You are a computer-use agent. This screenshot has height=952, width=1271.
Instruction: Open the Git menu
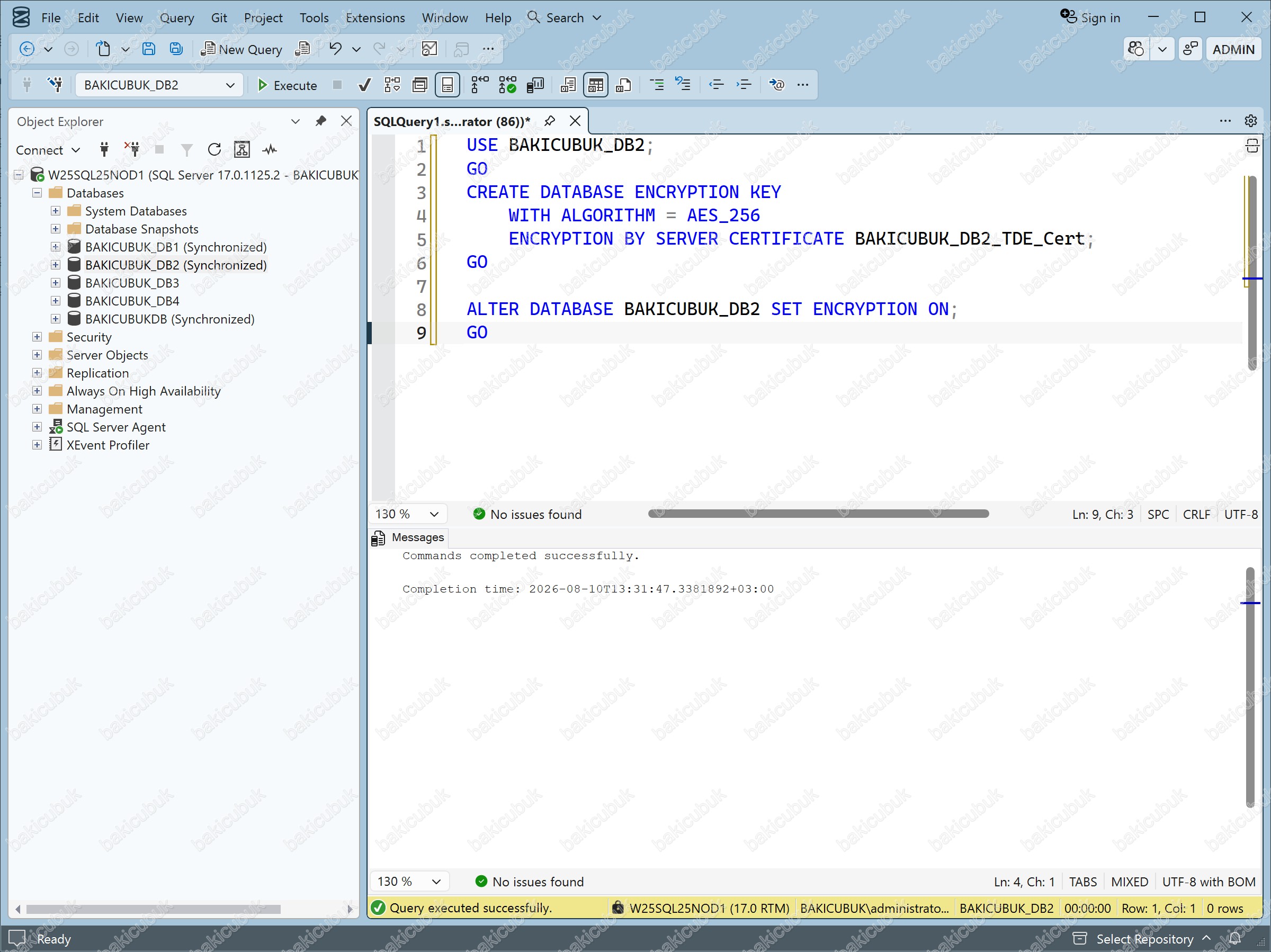click(x=219, y=18)
